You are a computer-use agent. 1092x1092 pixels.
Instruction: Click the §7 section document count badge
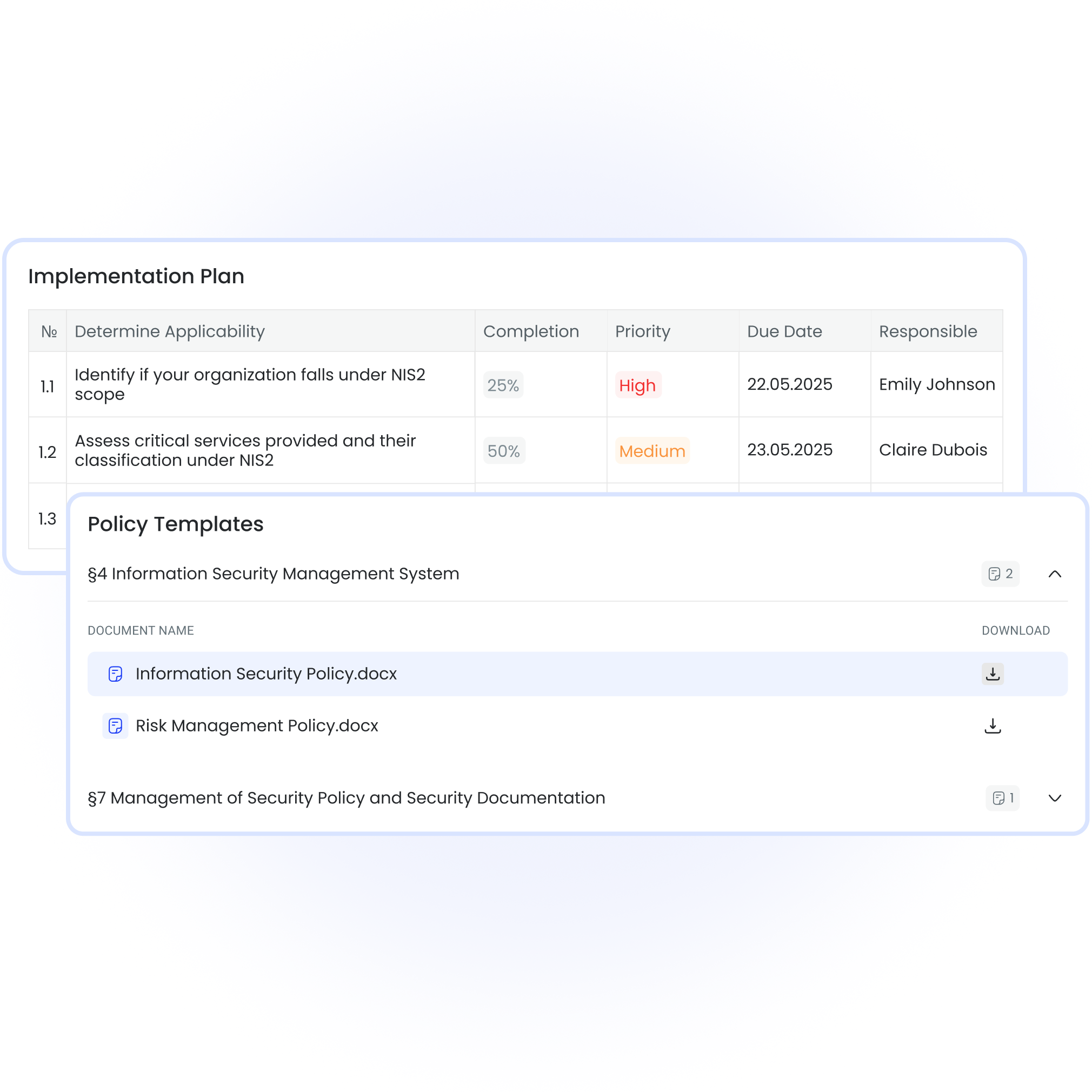1003,798
